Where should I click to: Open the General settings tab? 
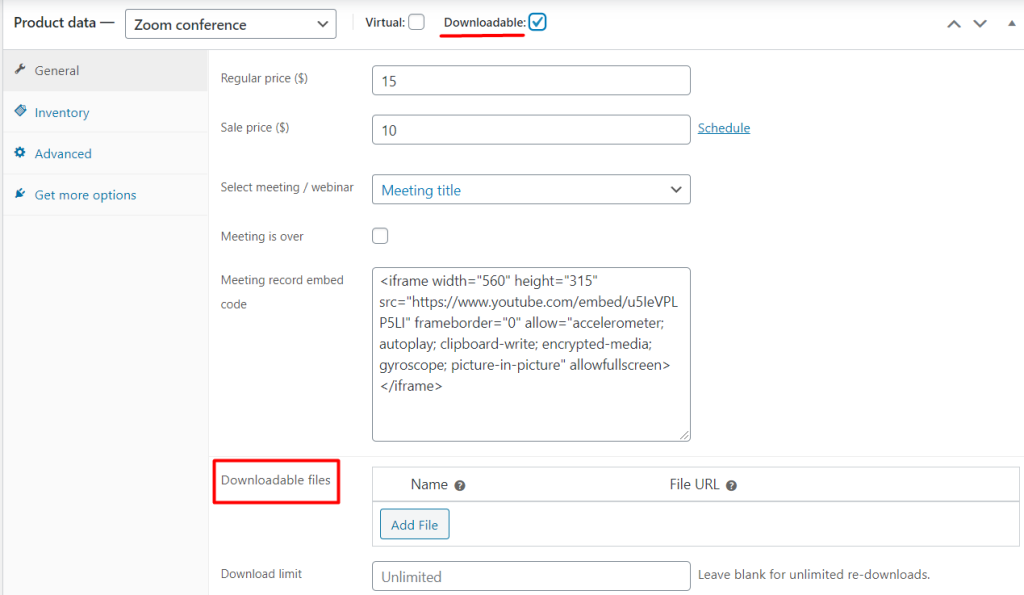(57, 70)
